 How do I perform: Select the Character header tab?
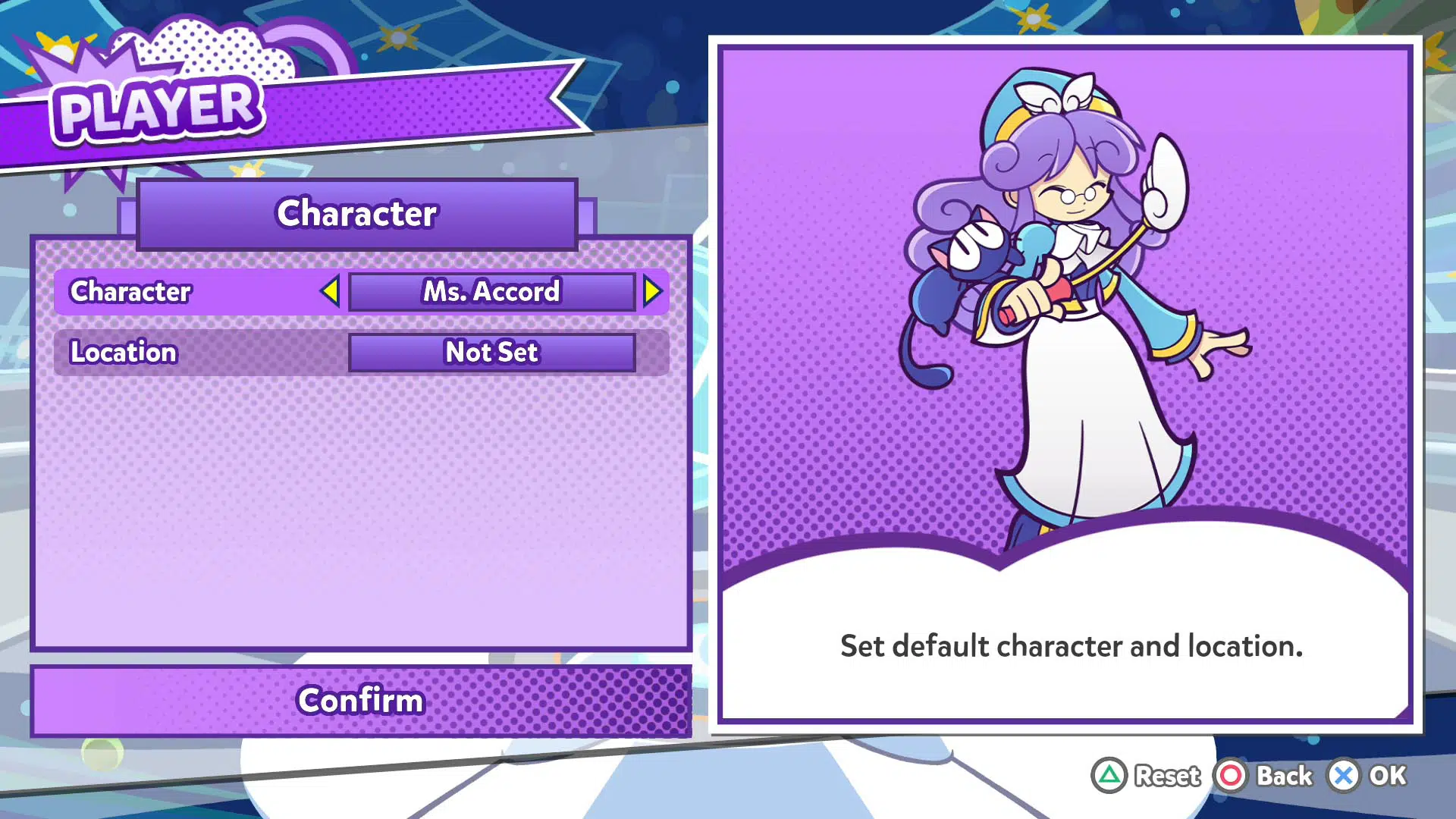pyautogui.click(x=357, y=213)
